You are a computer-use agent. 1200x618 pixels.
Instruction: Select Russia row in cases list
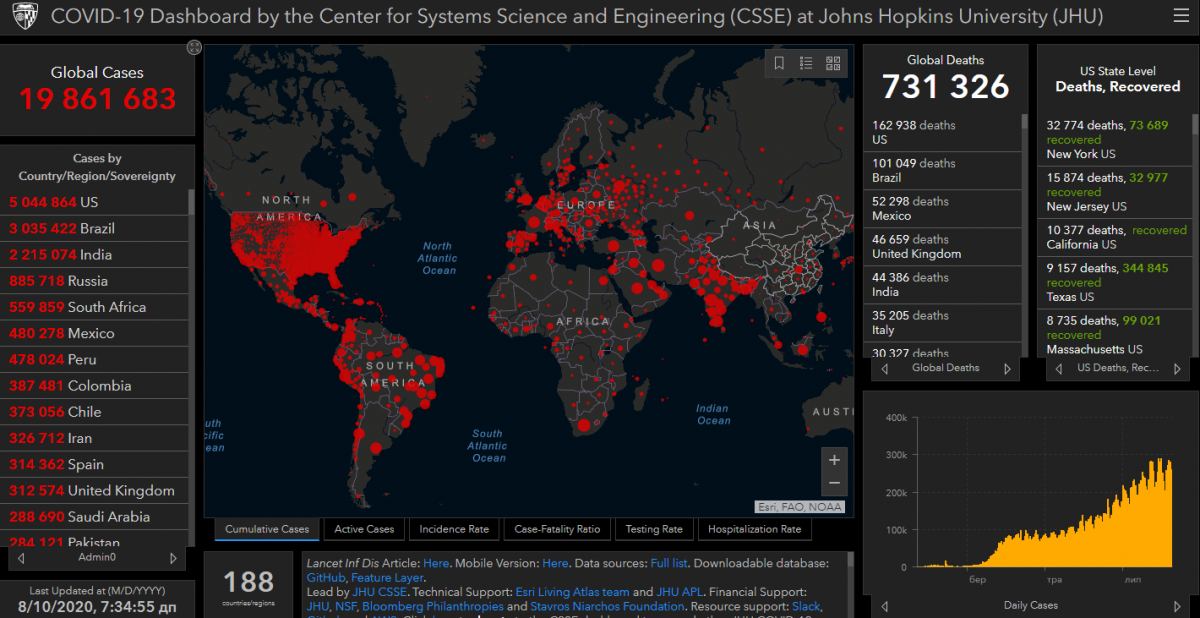94,280
